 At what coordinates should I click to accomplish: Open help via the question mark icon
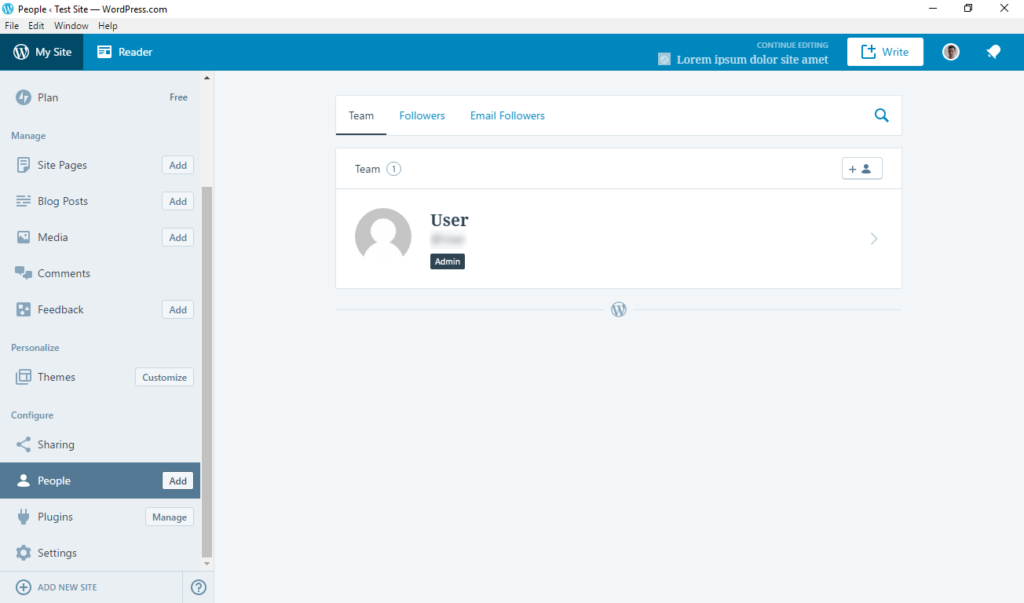198,588
